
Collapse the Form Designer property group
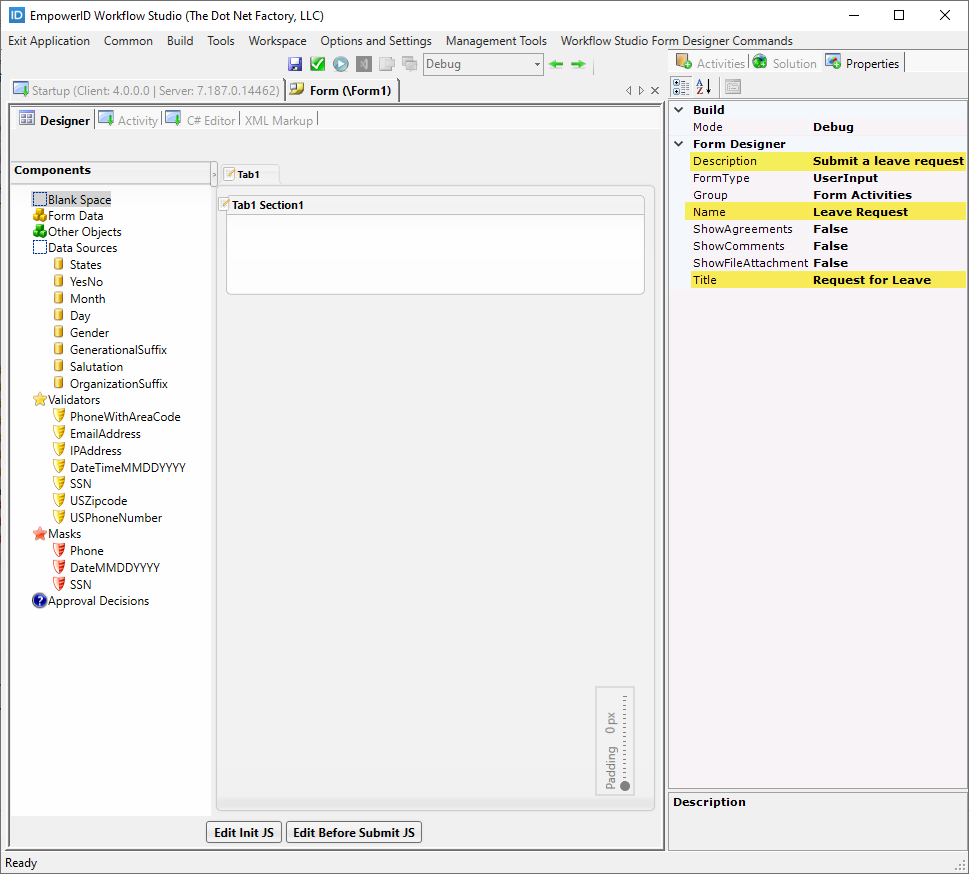coord(679,144)
